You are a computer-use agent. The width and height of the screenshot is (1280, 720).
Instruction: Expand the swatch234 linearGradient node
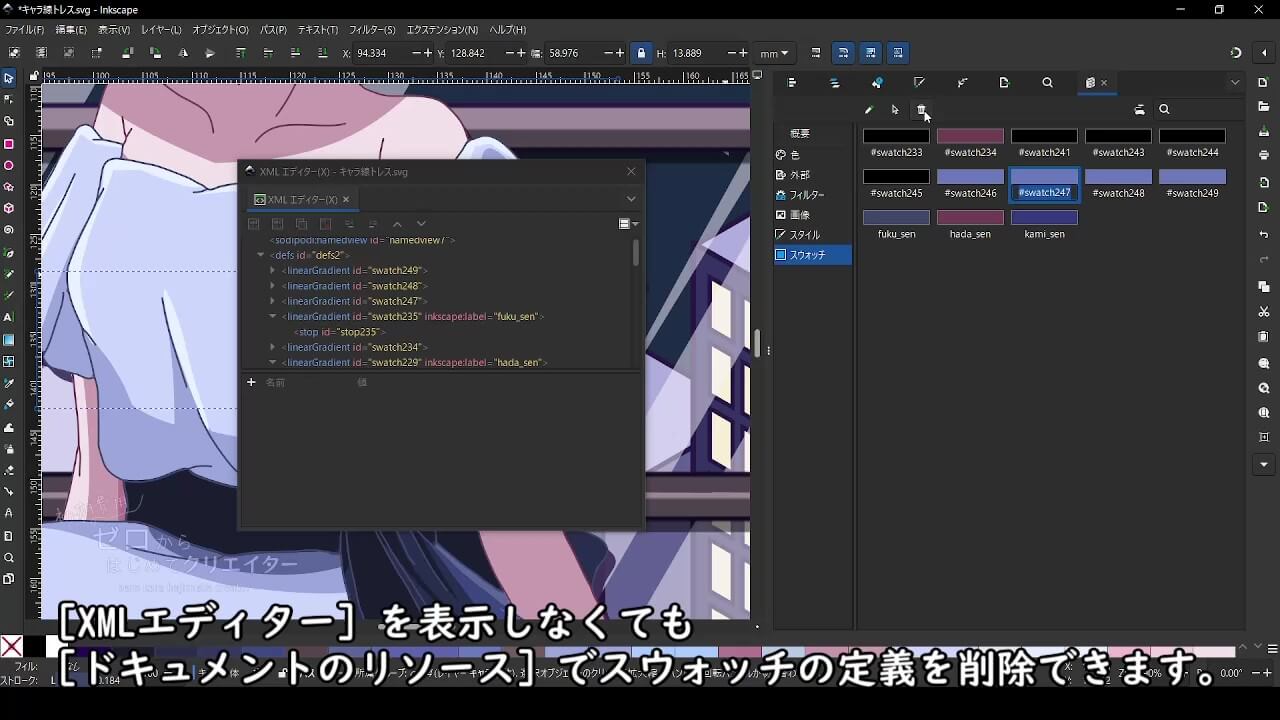click(x=272, y=347)
